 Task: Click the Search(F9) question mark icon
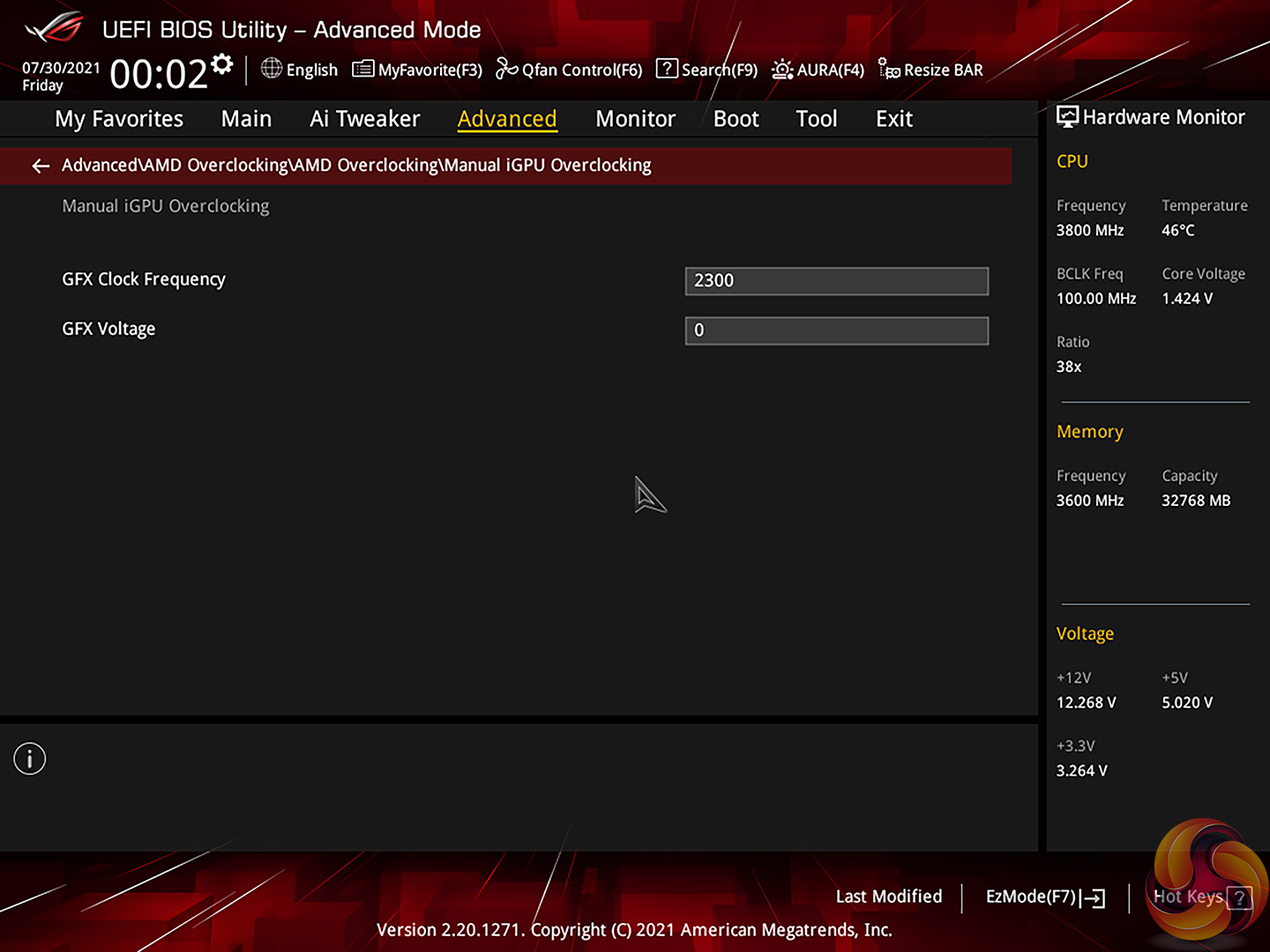pos(667,69)
